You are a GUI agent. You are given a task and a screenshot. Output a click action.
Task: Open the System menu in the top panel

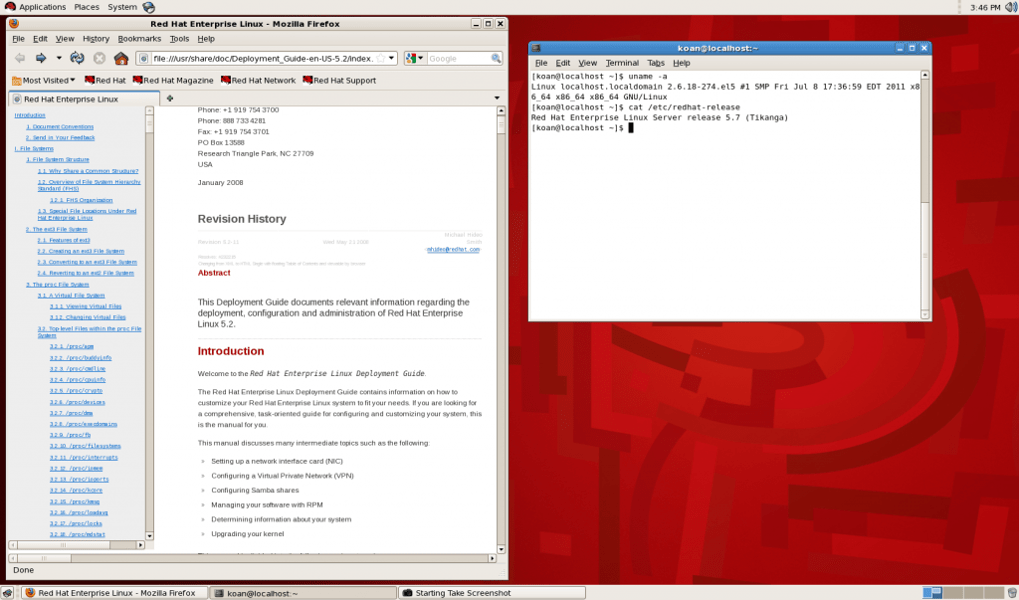coord(122,7)
